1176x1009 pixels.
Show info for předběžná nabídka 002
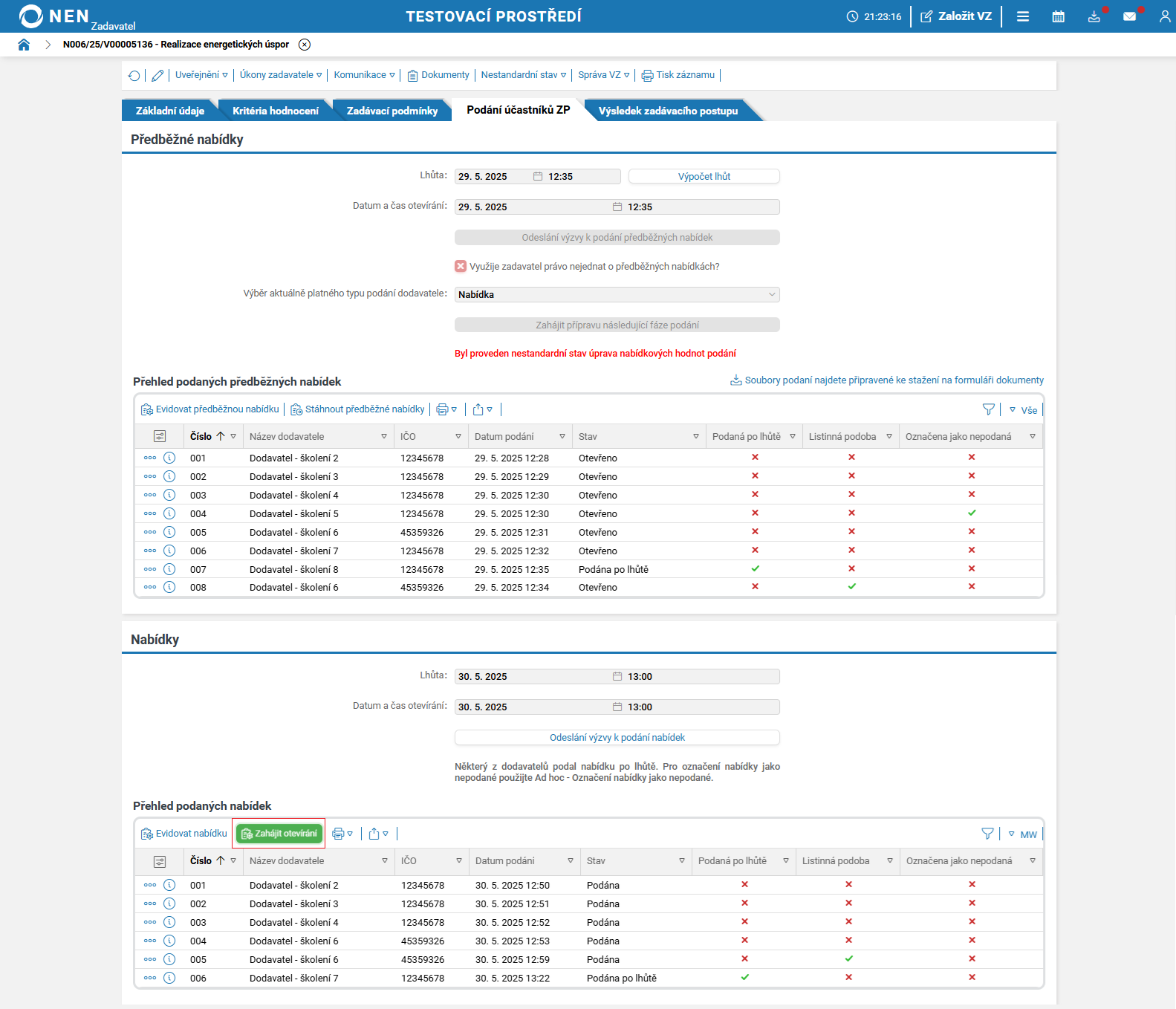169,476
